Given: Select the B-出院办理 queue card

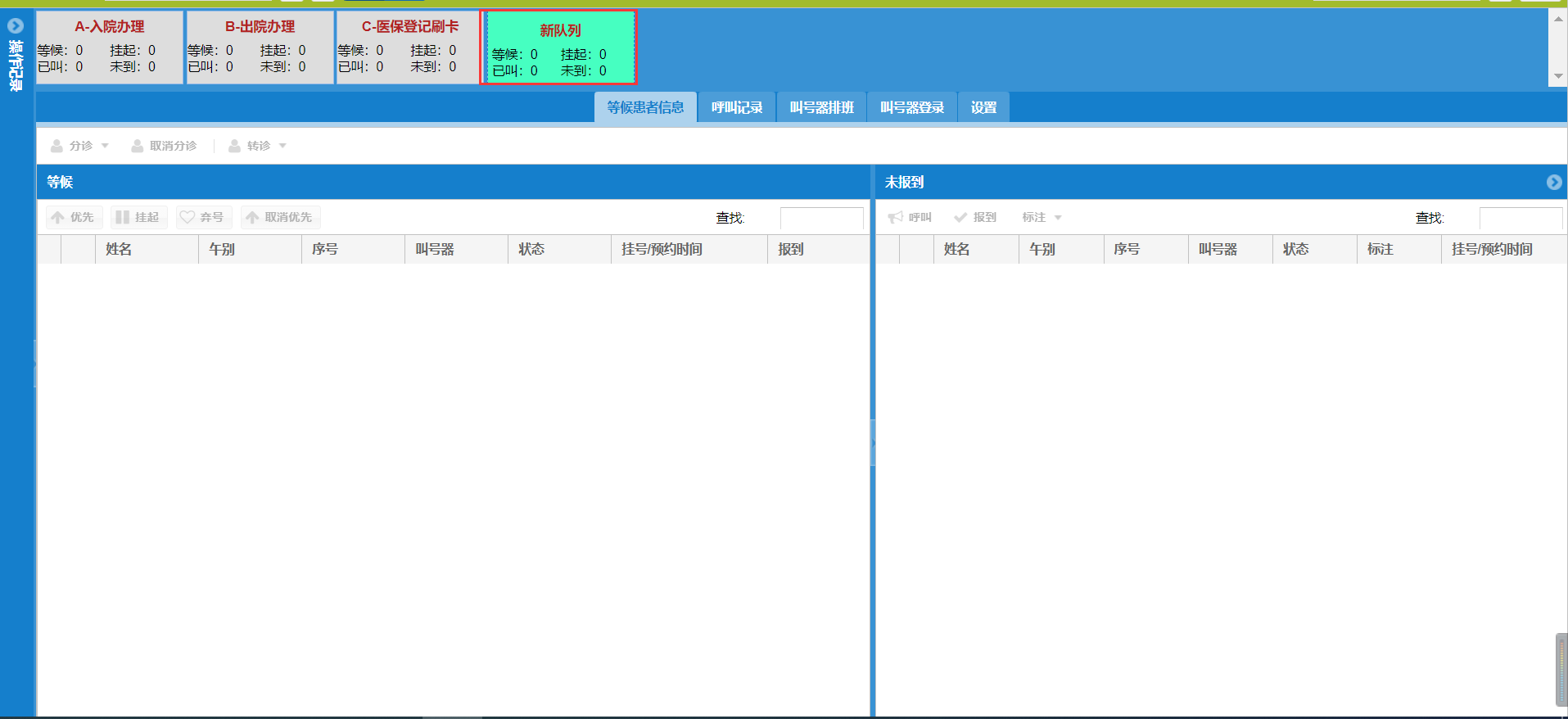Looking at the screenshot, I should pos(260,47).
